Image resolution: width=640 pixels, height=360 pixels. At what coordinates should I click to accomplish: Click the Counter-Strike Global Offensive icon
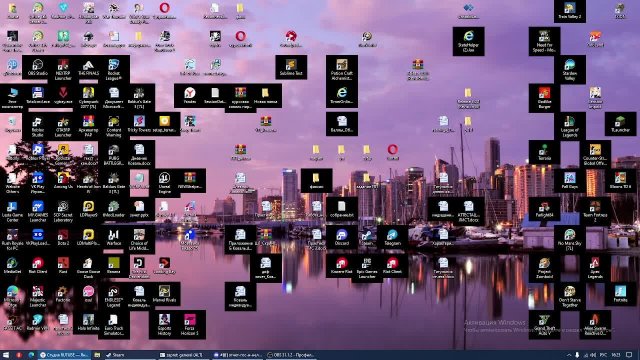tap(595, 154)
